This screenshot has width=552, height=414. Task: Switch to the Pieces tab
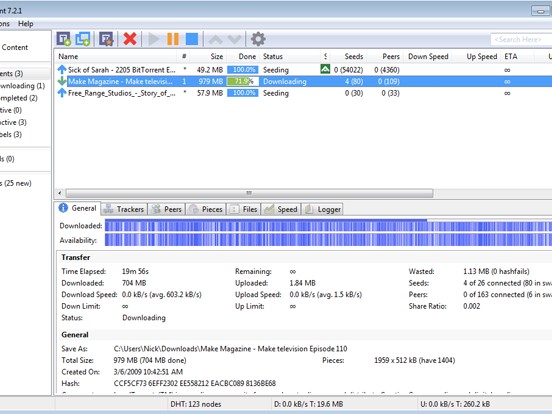coord(206,209)
